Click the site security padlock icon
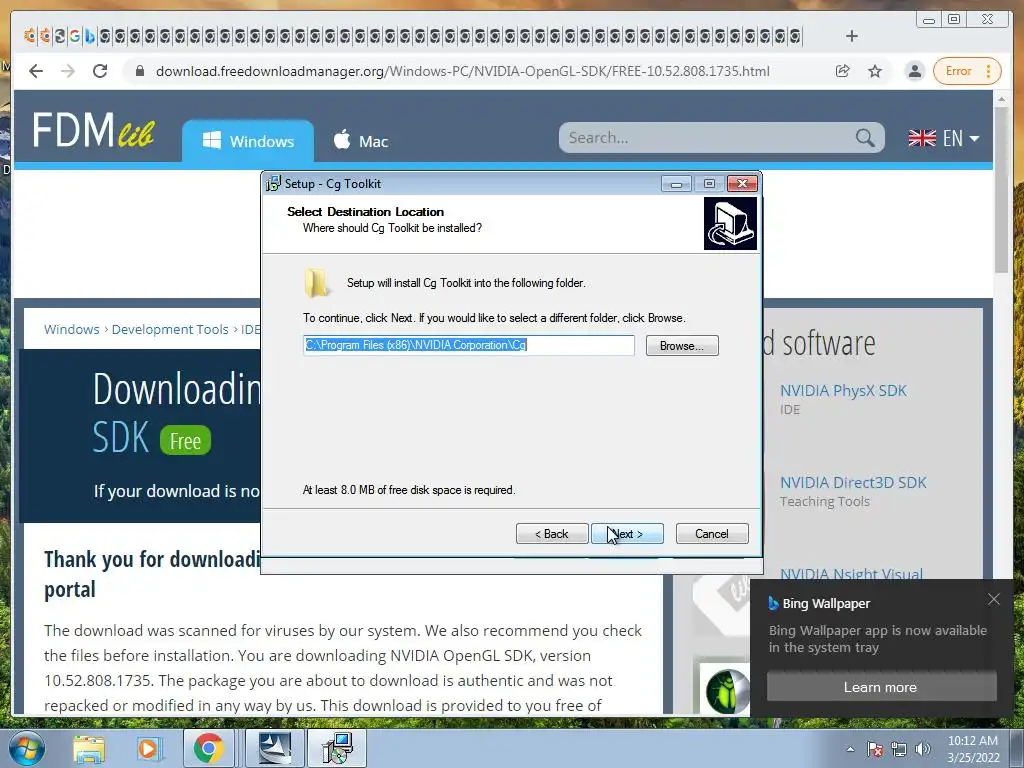 click(139, 71)
